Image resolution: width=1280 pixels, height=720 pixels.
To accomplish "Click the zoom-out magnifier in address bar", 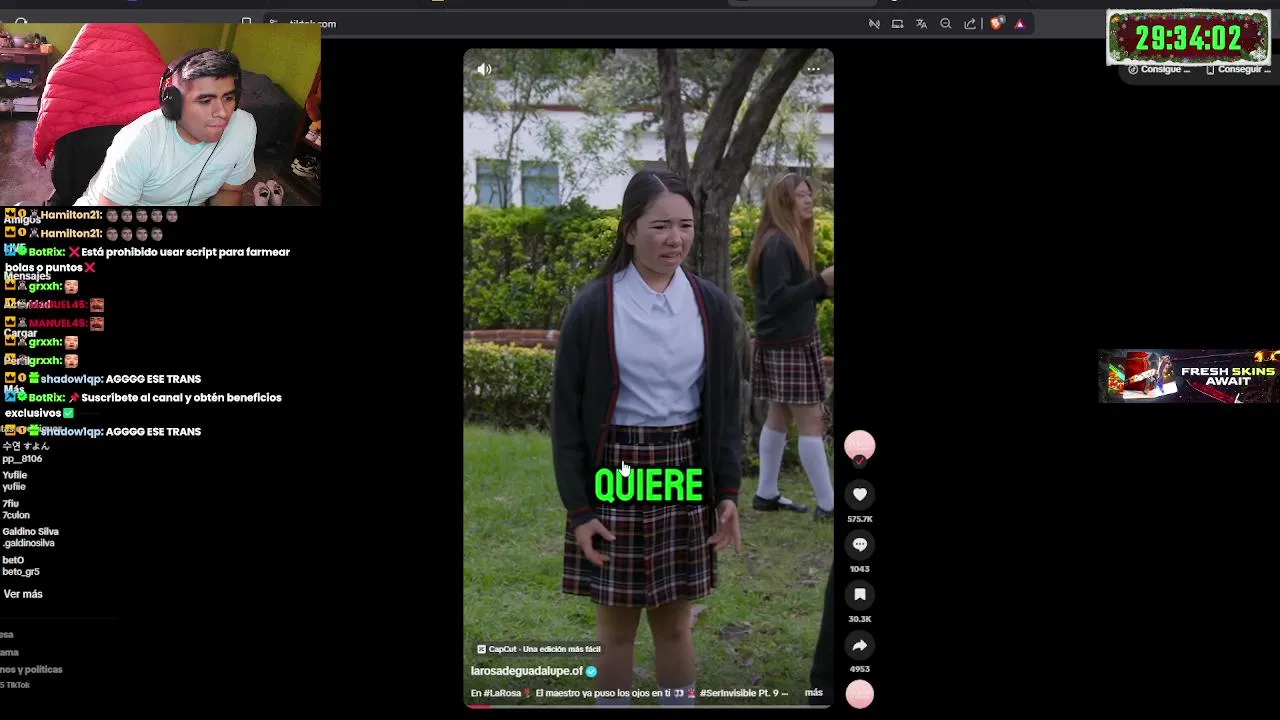I will pos(946,23).
